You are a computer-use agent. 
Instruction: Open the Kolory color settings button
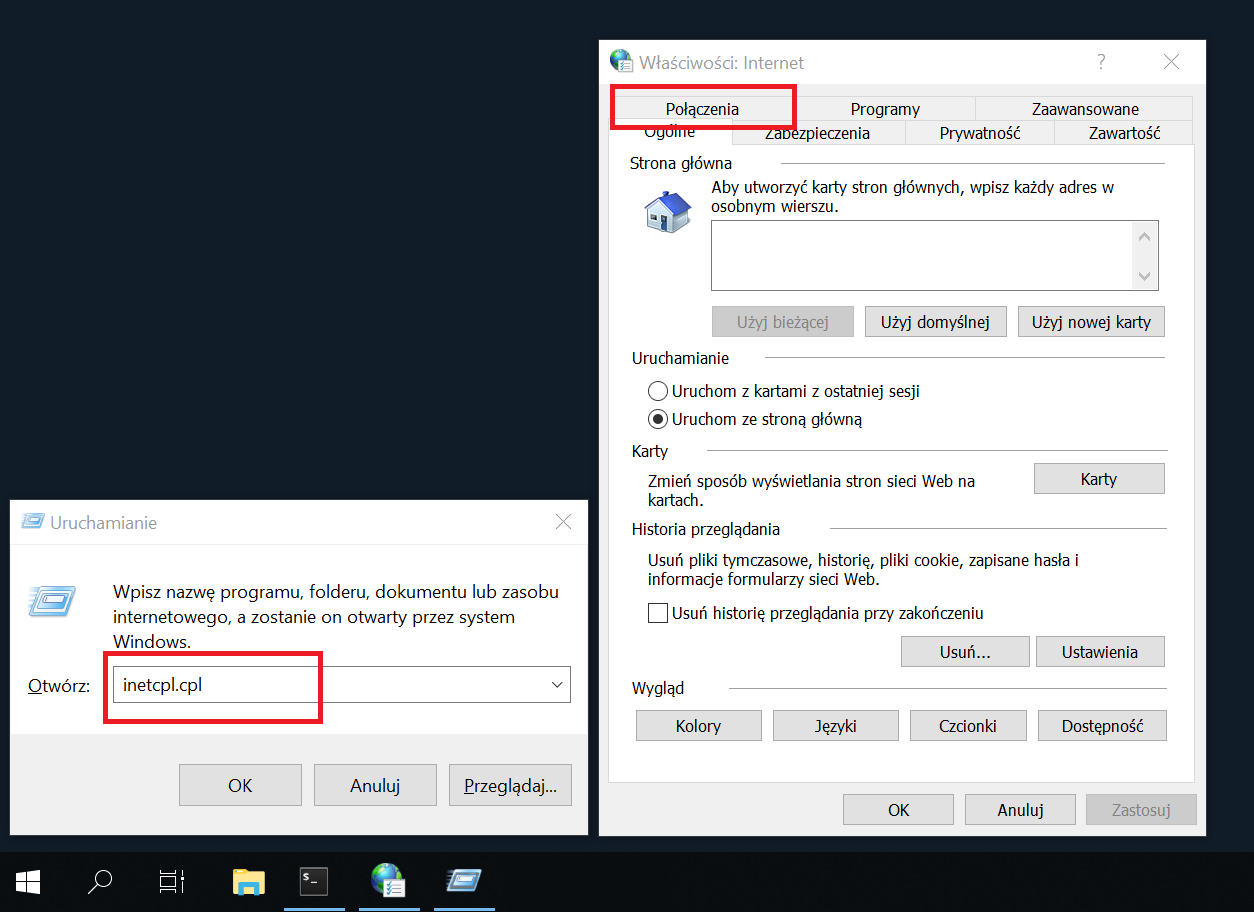click(x=698, y=726)
